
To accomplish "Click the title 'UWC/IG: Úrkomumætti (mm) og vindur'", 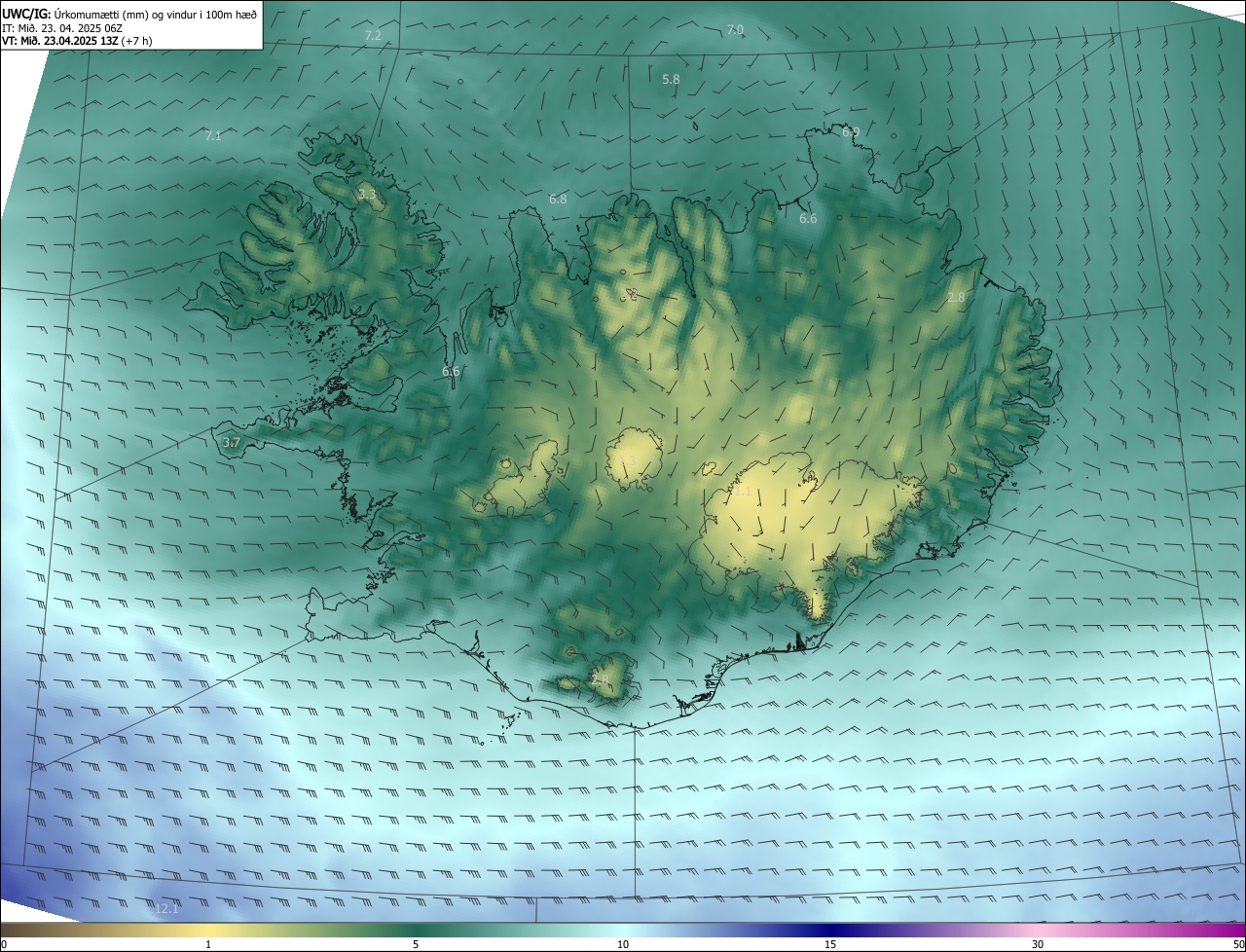I will click(x=129, y=14).
